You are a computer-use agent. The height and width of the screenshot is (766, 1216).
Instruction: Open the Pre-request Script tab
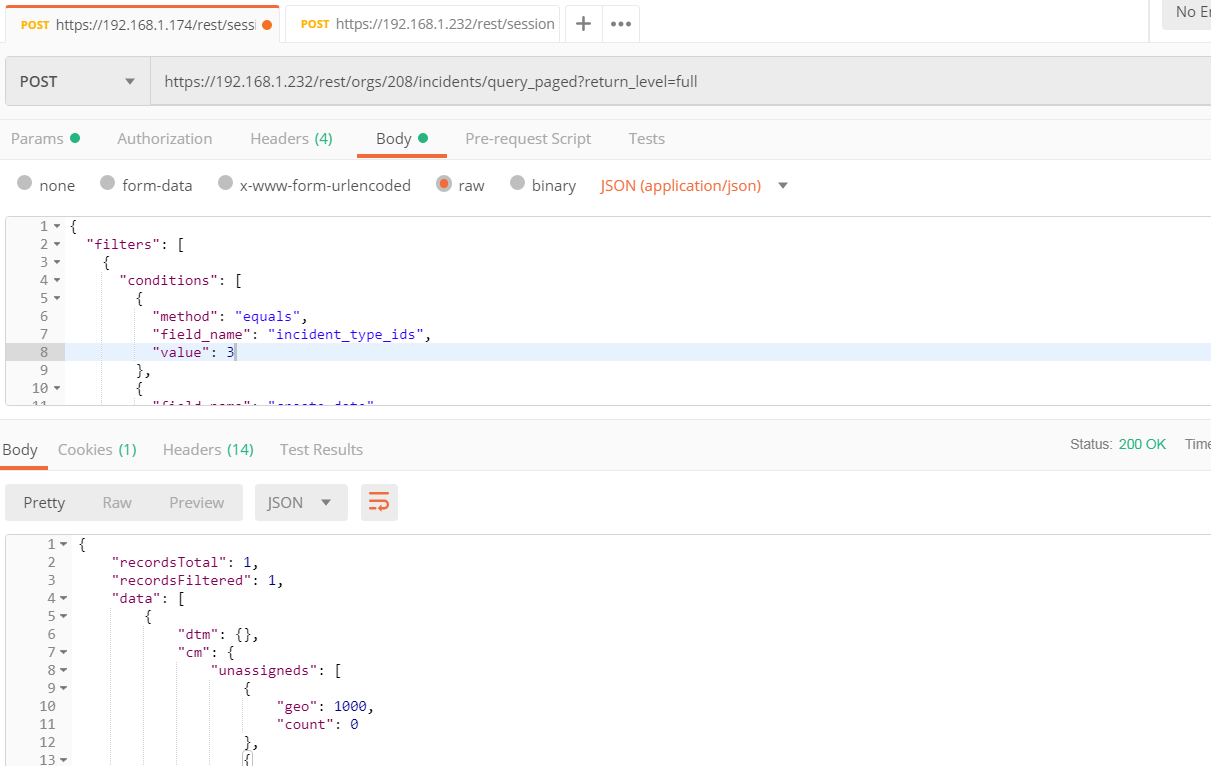tap(528, 138)
